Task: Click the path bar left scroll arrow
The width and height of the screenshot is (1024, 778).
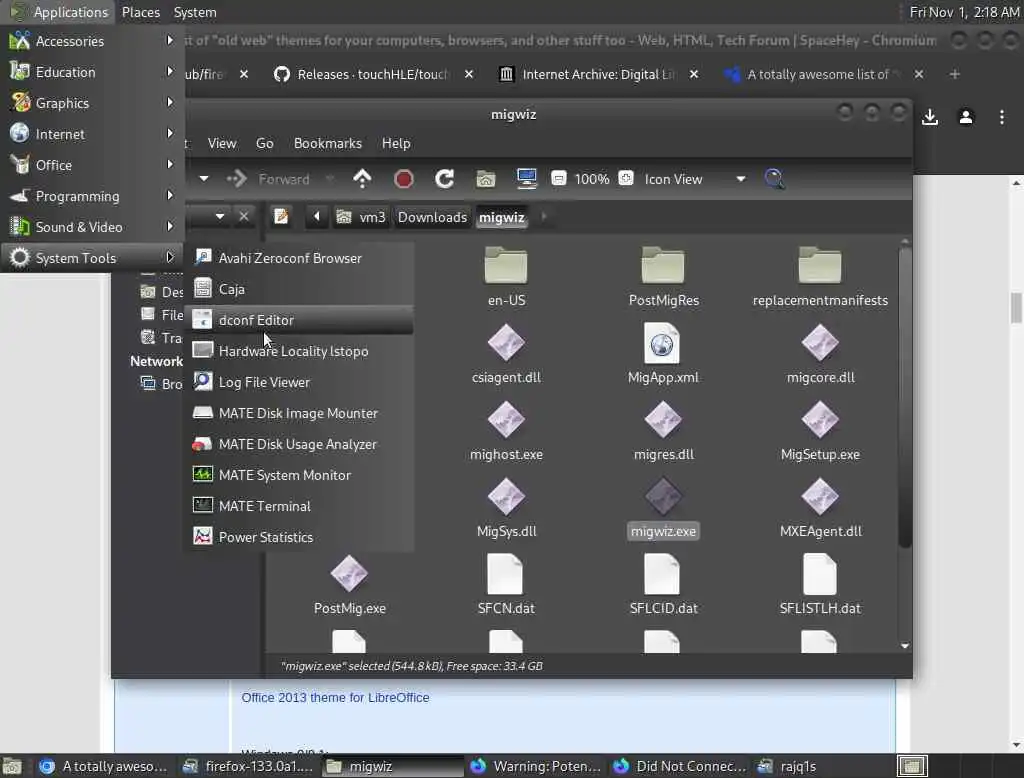Action: (317, 216)
